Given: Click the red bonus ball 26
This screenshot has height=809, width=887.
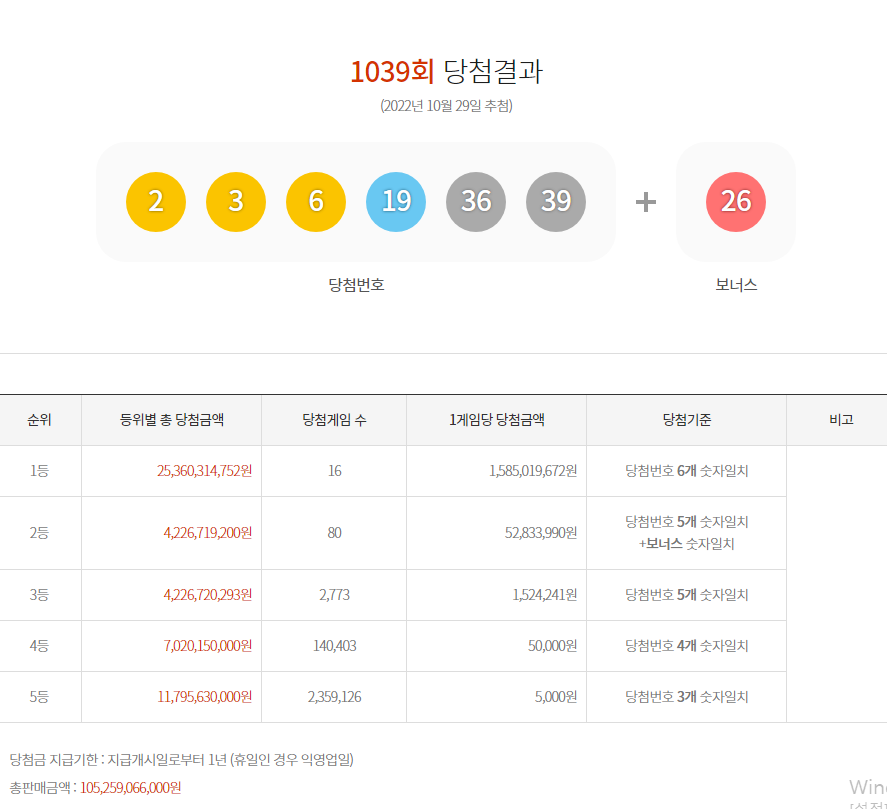Looking at the screenshot, I should (x=736, y=202).
